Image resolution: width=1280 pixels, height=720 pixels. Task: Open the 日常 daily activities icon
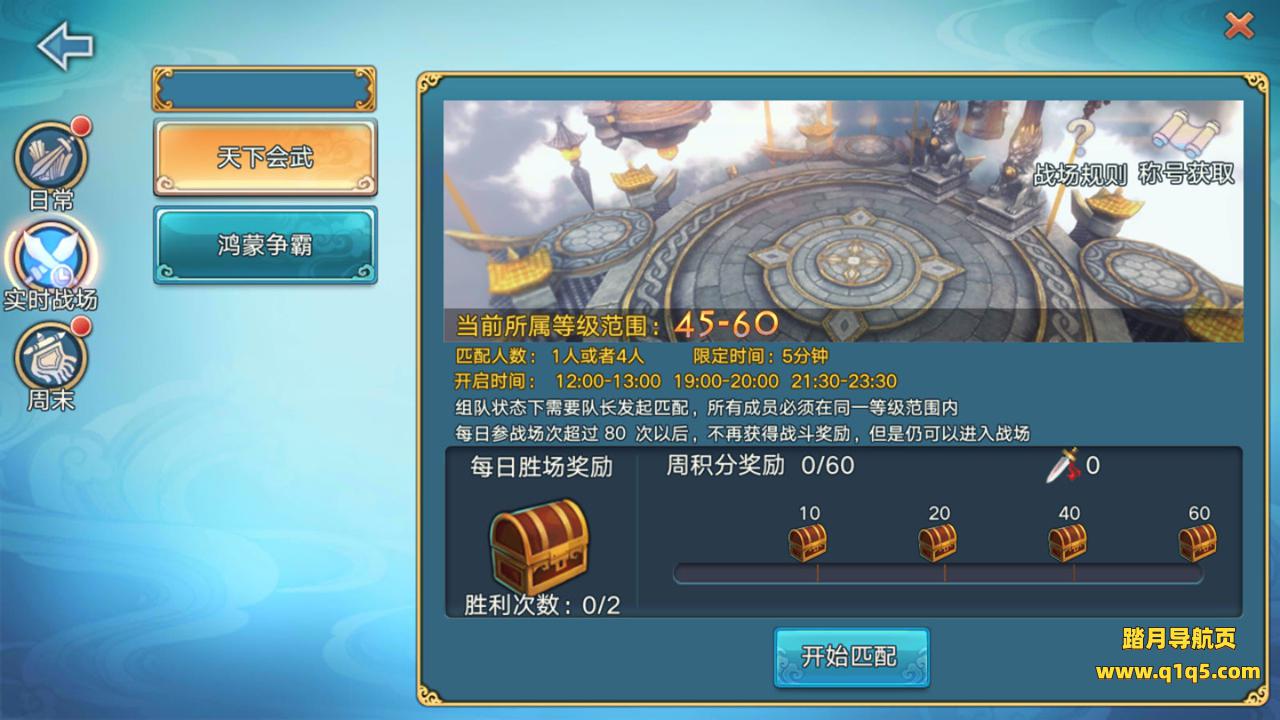click(51, 156)
